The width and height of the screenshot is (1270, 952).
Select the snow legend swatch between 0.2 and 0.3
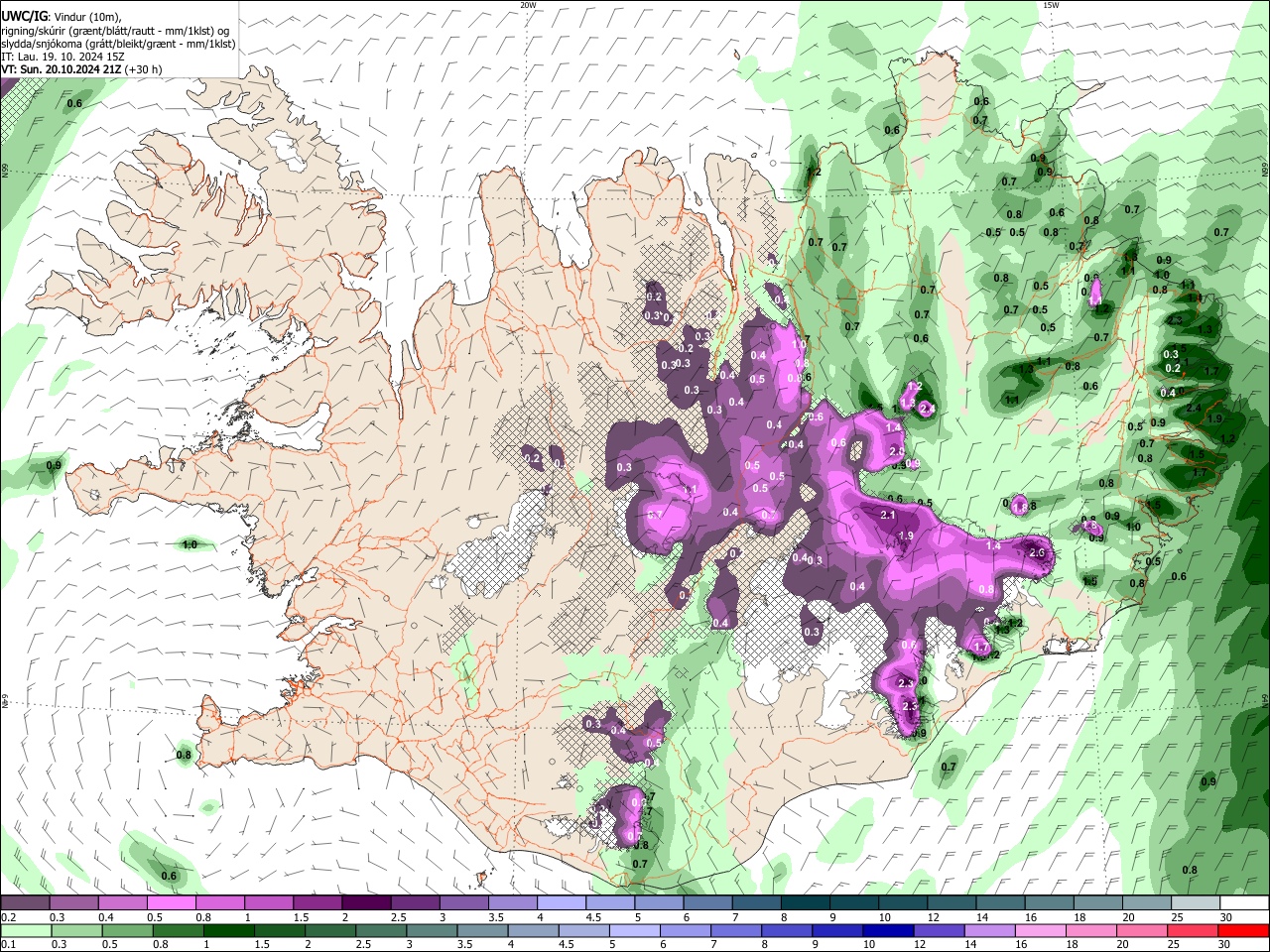(25, 902)
